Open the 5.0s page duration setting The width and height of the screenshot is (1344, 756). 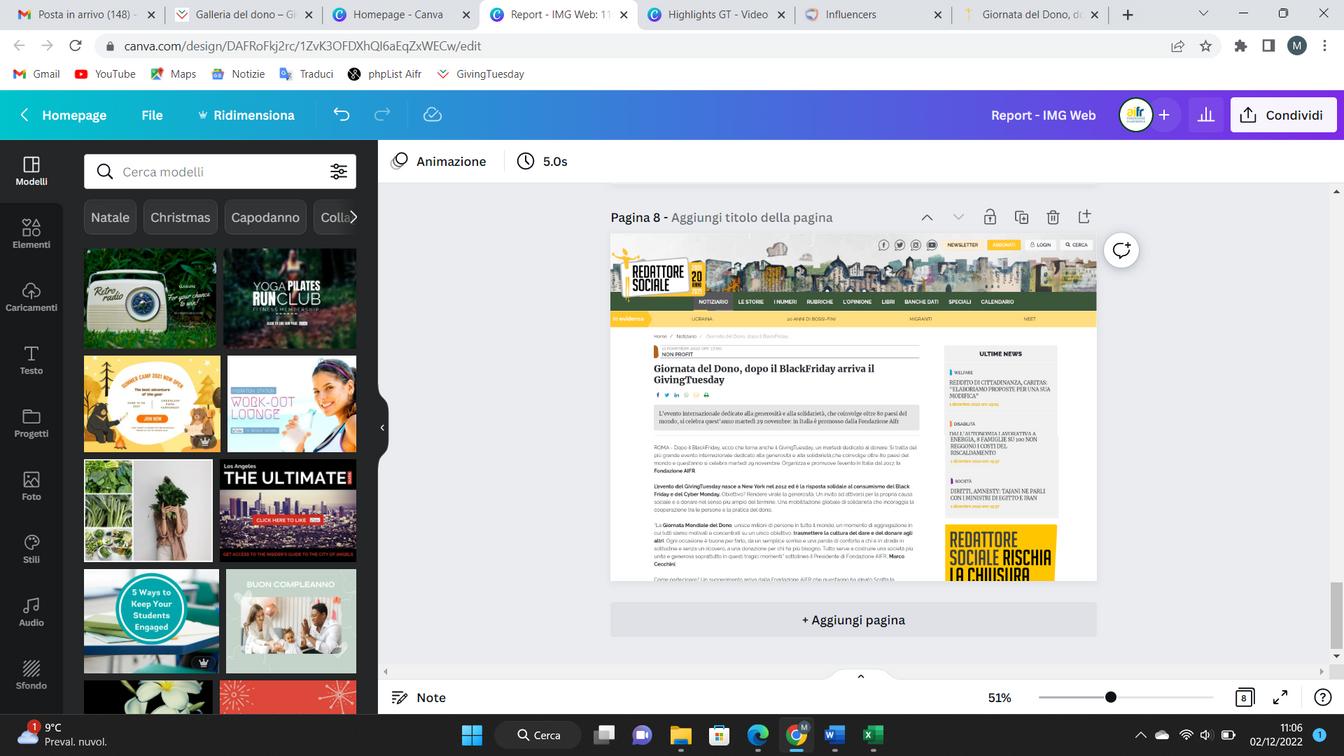542,161
